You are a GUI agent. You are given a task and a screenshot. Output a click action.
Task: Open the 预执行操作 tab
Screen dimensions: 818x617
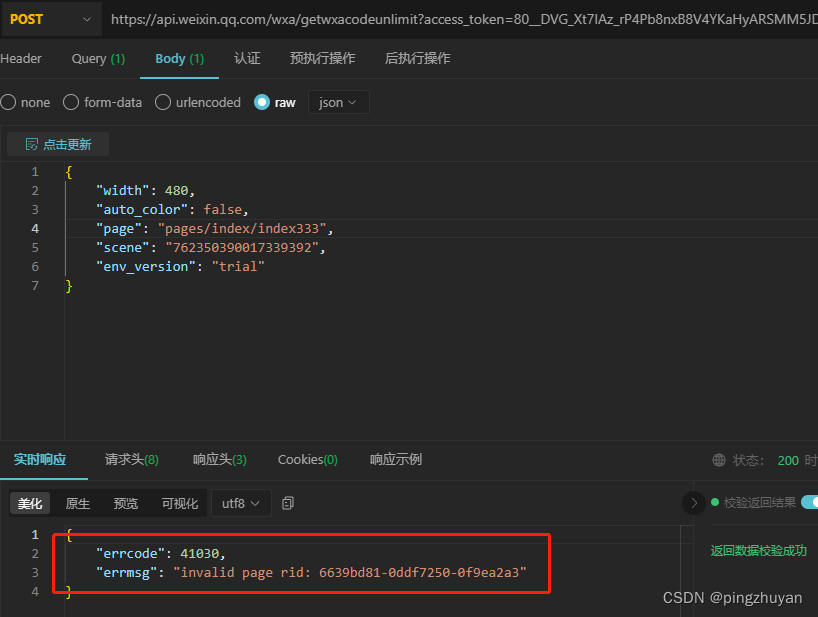(322, 58)
